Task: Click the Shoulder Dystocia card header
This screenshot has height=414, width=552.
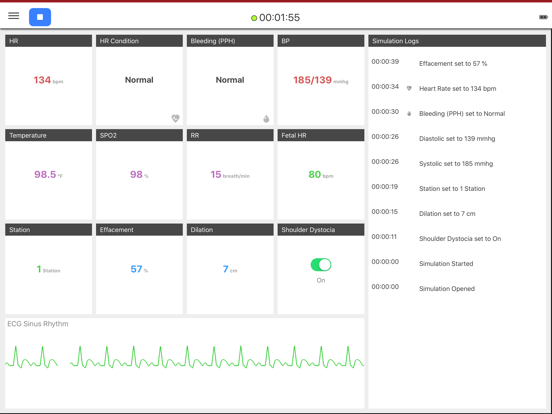Action: click(321, 230)
